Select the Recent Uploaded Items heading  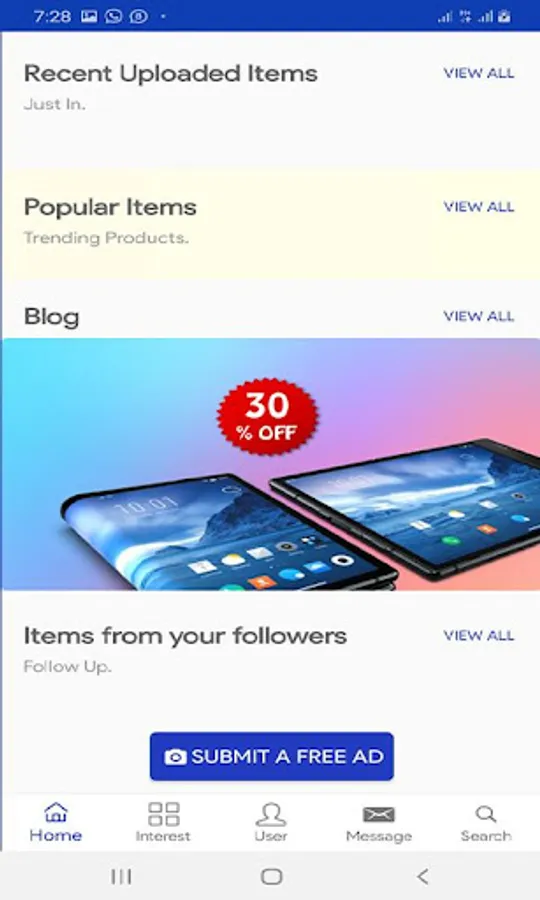[170, 74]
